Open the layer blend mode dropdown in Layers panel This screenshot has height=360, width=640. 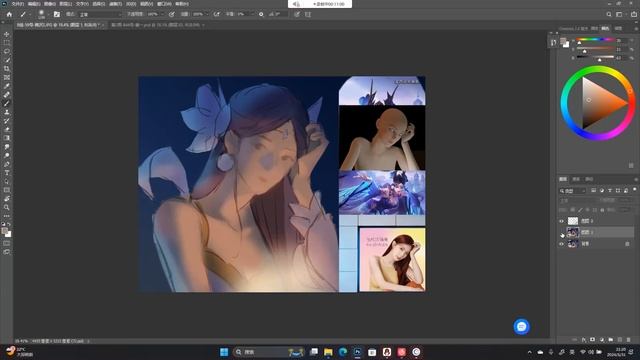pos(577,200)
